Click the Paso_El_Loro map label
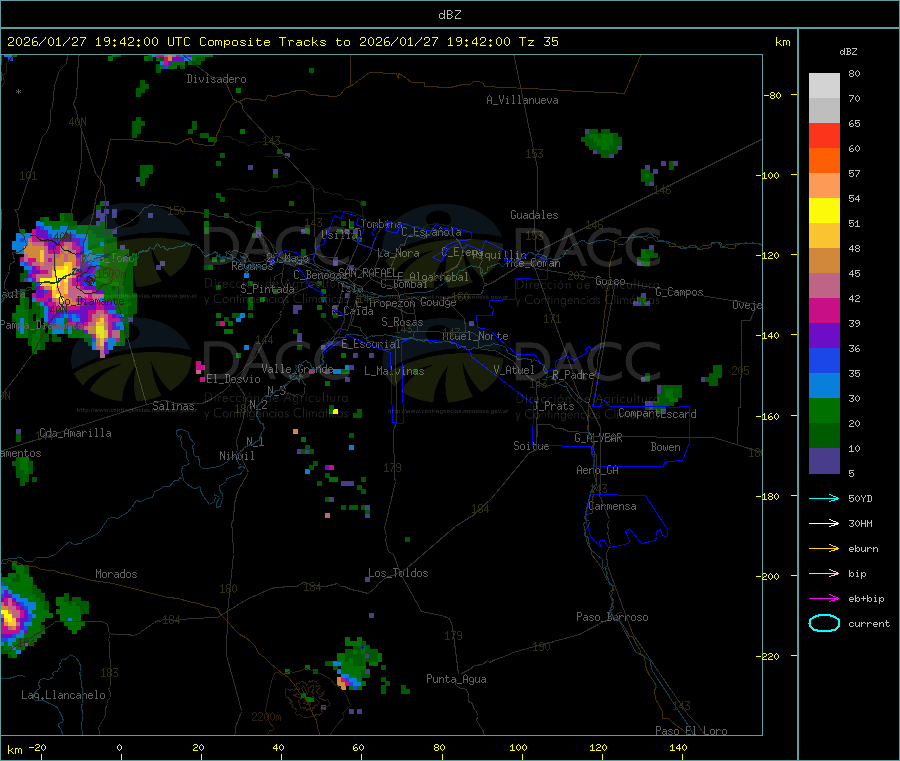The image size is (900, 761). click(x=691, y=731)
